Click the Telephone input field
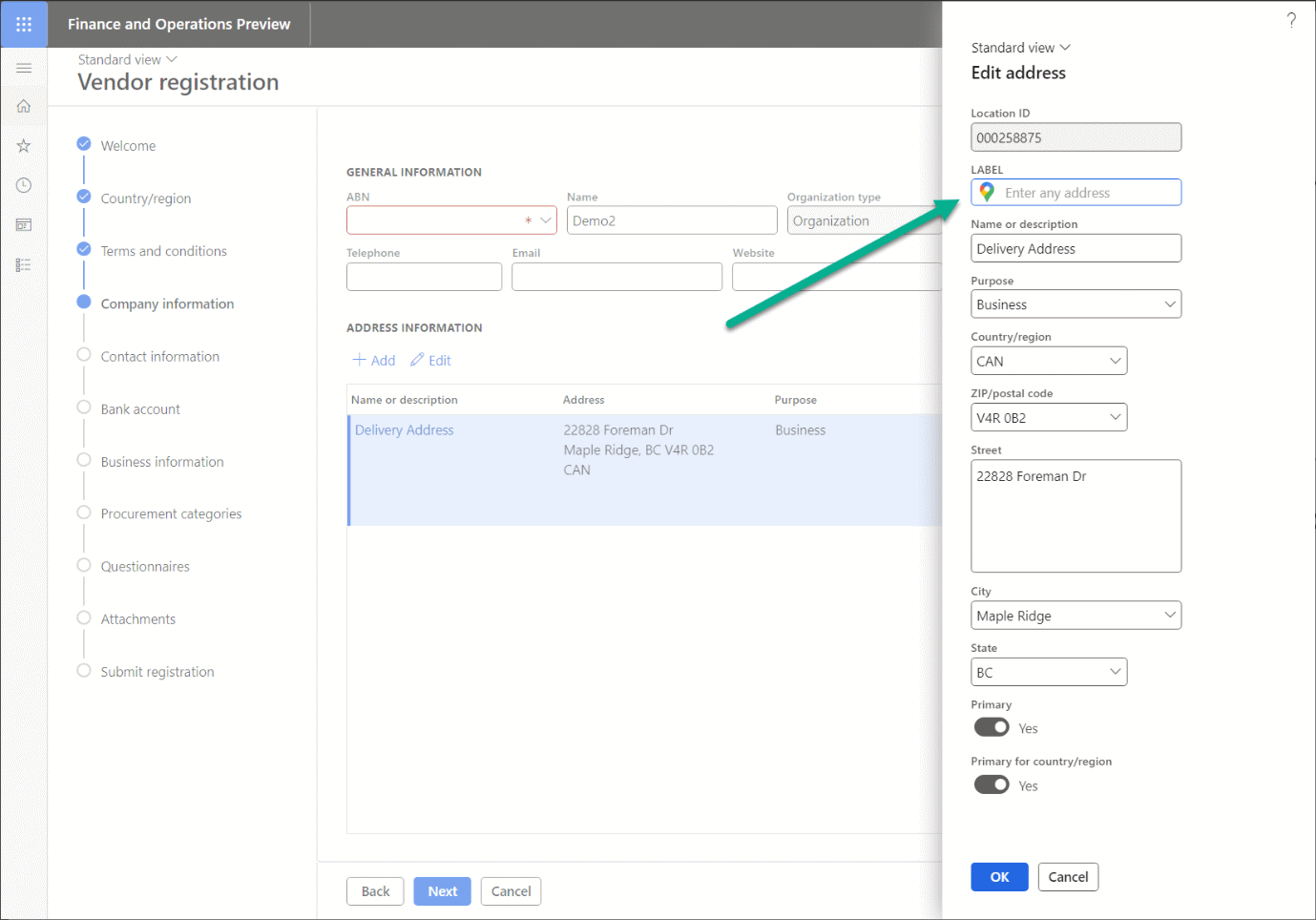This screenshot has width=1316, height=920. pyautogui.click(x=424, y=277)
